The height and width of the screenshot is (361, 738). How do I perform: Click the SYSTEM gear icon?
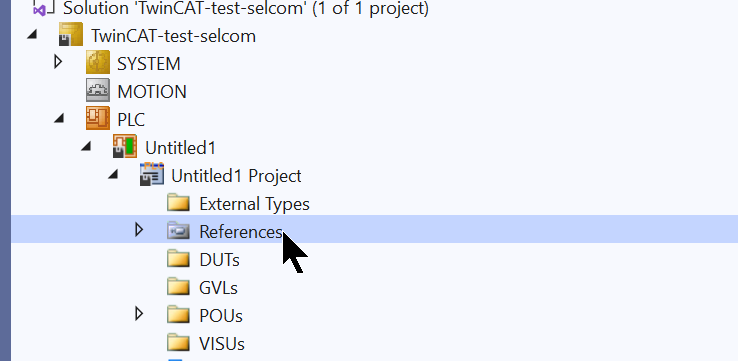point(98,63)
